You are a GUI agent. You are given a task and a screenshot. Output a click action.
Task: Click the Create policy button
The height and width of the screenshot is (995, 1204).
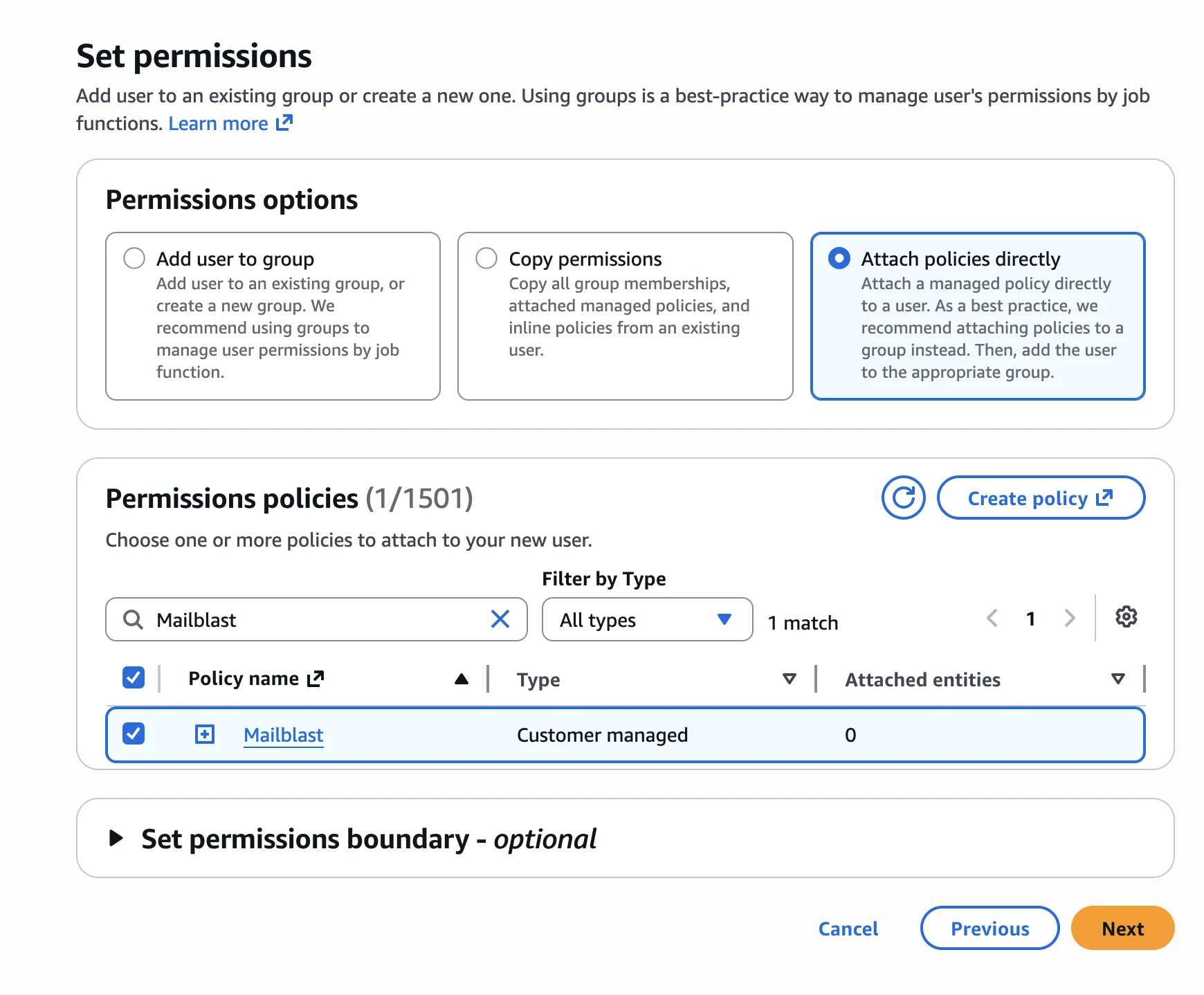pyautogui.click(x=1041, y=497)
